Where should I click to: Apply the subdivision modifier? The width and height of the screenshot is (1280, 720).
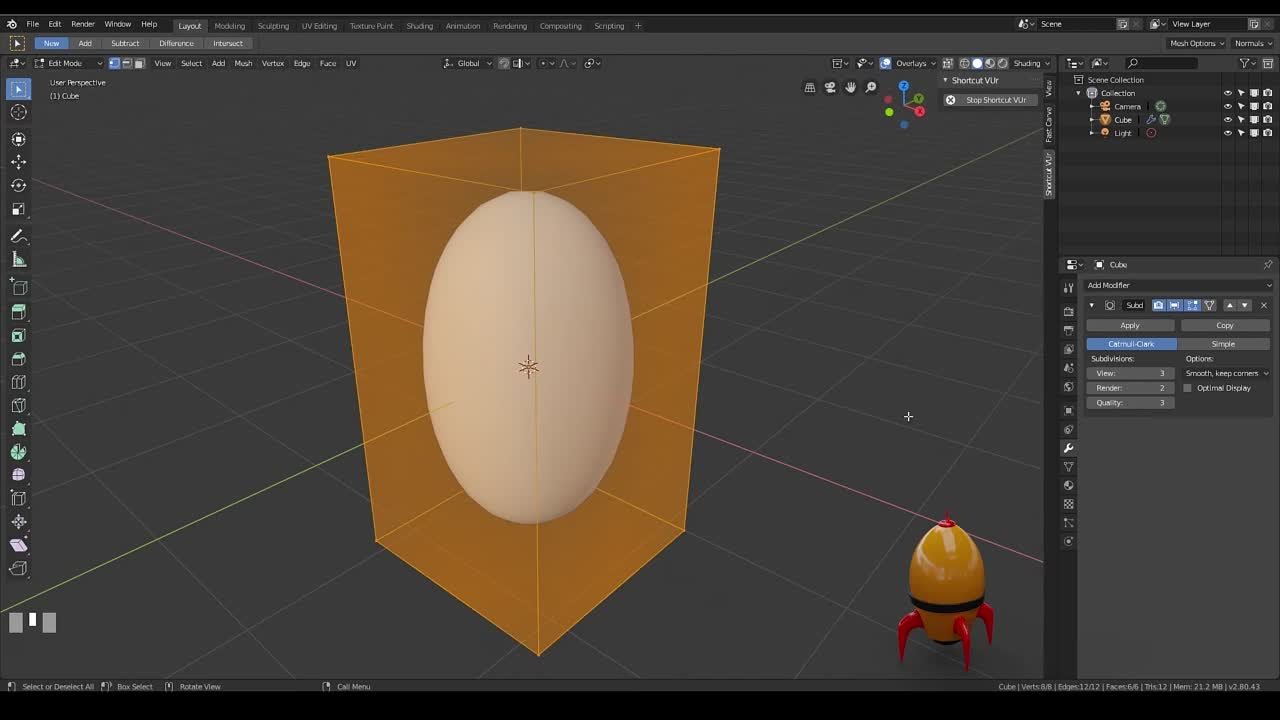(1130, 325)
